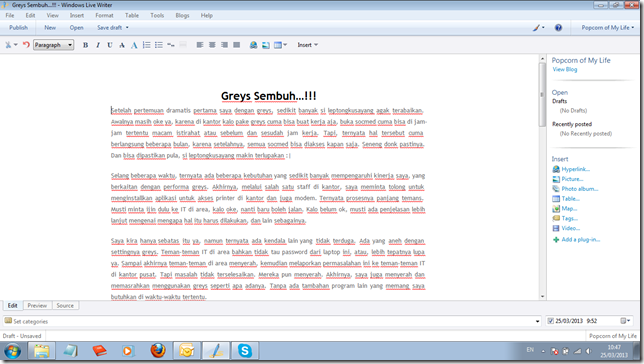Screen dimensions: 644x364
Task: Open the Popcorn of My Life blog dropdown
Action: point(607,28)
